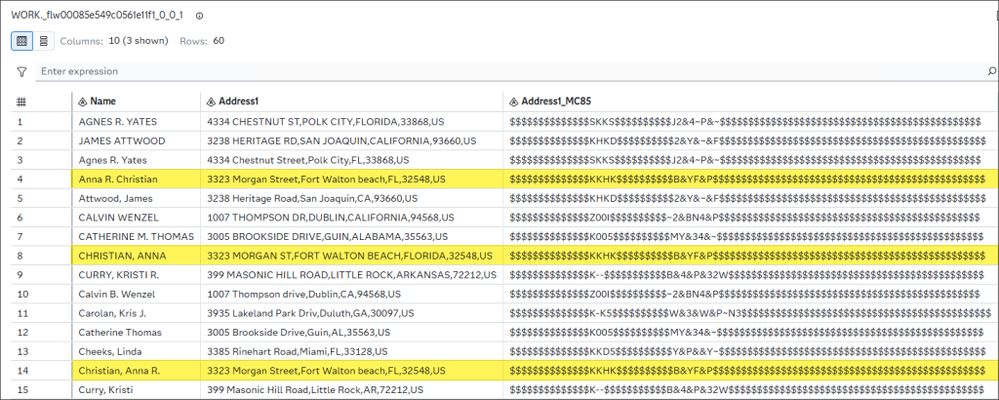Select row number 9
Screen dimensions: 999x400
point(20,275)
